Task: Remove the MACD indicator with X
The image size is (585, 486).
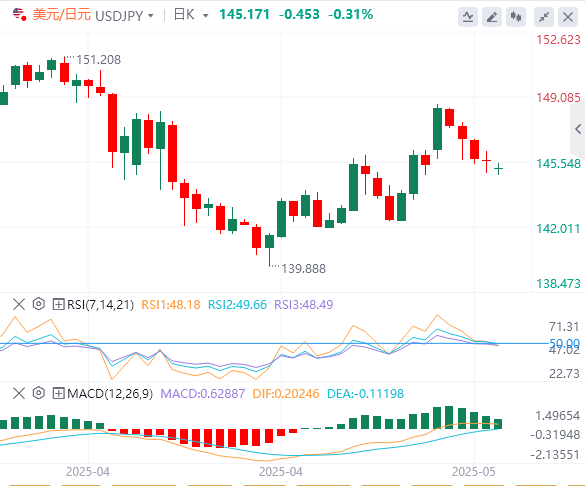Action: coord(19,393)
